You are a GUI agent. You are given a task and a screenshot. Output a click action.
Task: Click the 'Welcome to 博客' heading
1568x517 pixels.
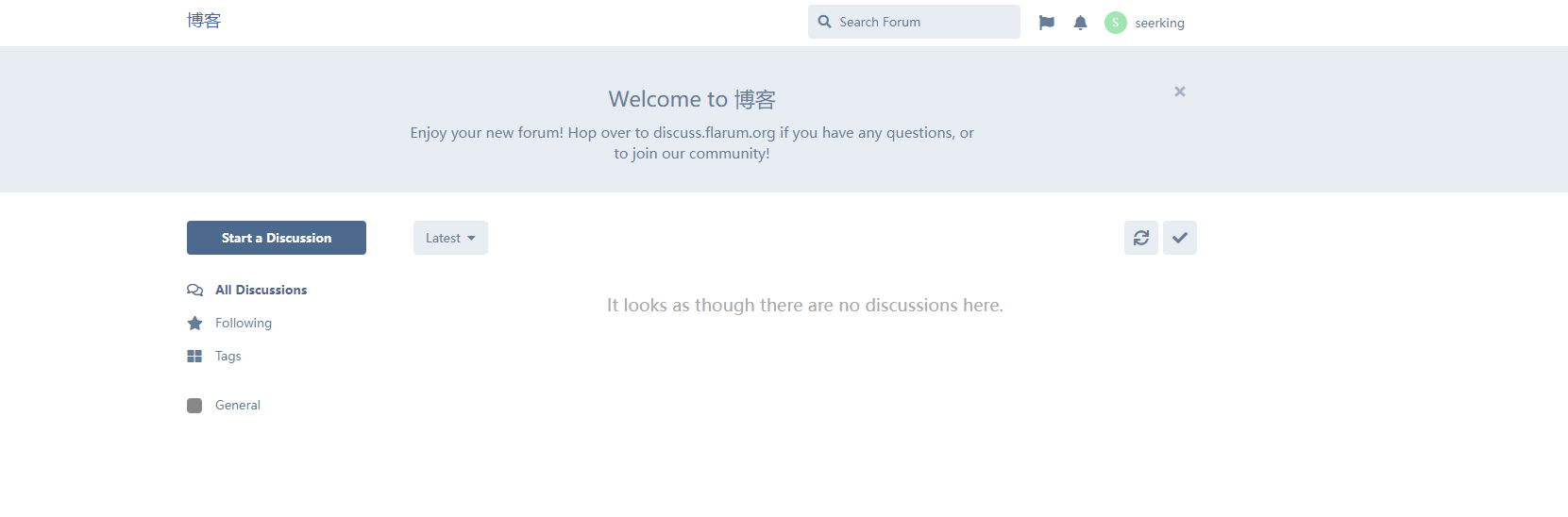click(x=692, y=99)
